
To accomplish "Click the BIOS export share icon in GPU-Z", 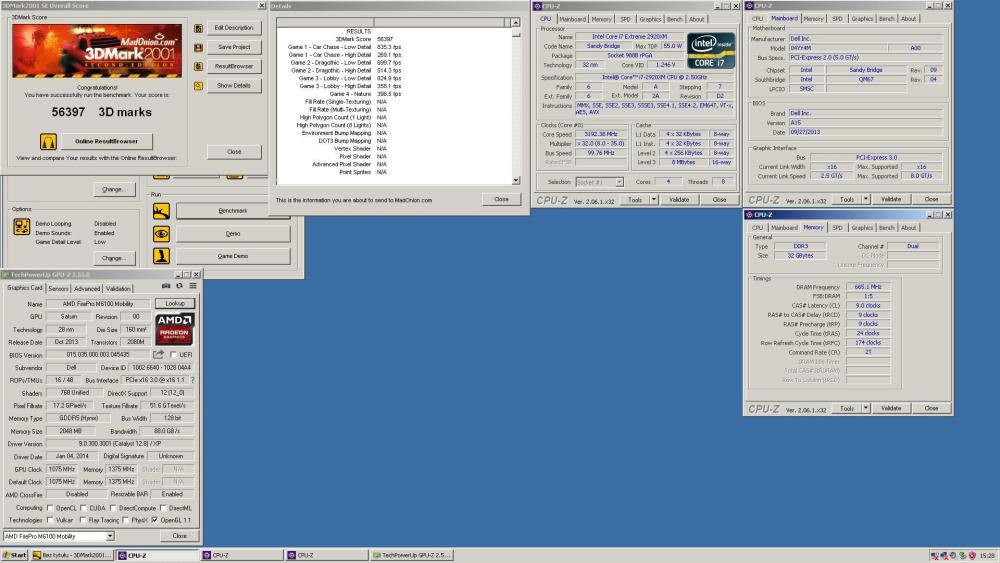I will pos(158,355).
